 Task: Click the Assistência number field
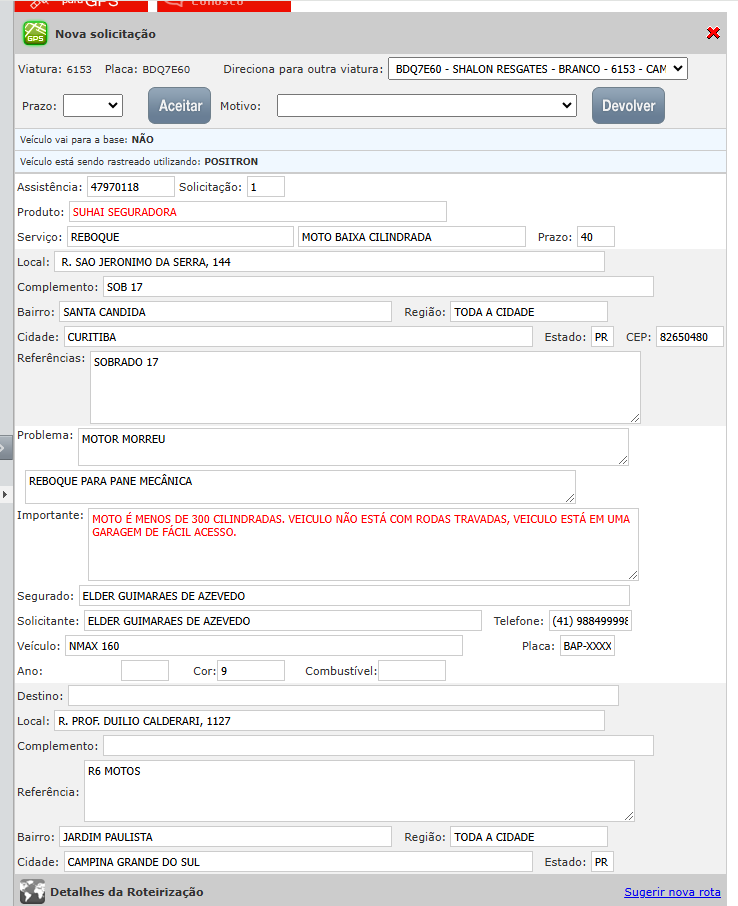point(130,187)
